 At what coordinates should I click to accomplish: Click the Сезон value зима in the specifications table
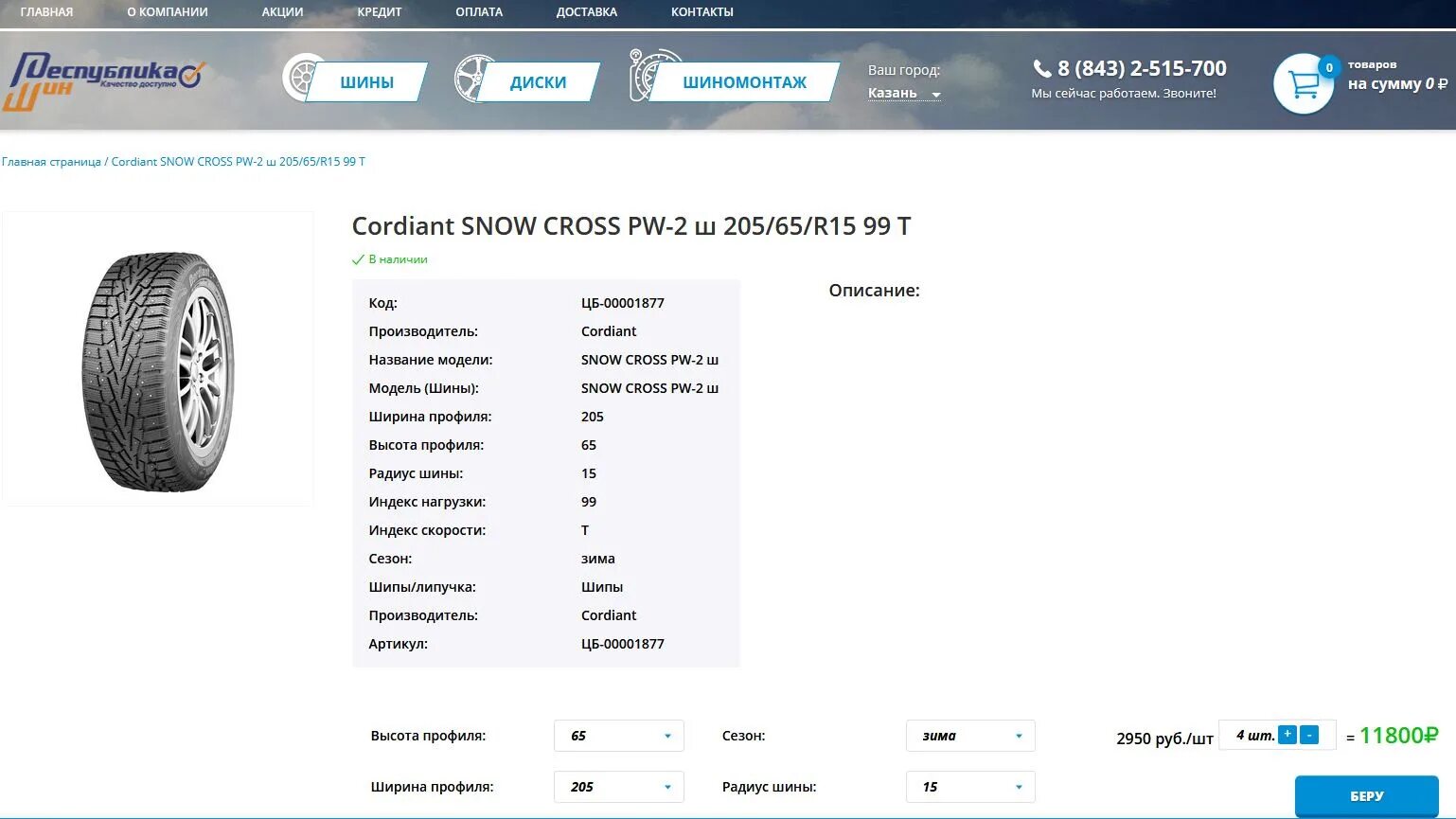(598, 559)
